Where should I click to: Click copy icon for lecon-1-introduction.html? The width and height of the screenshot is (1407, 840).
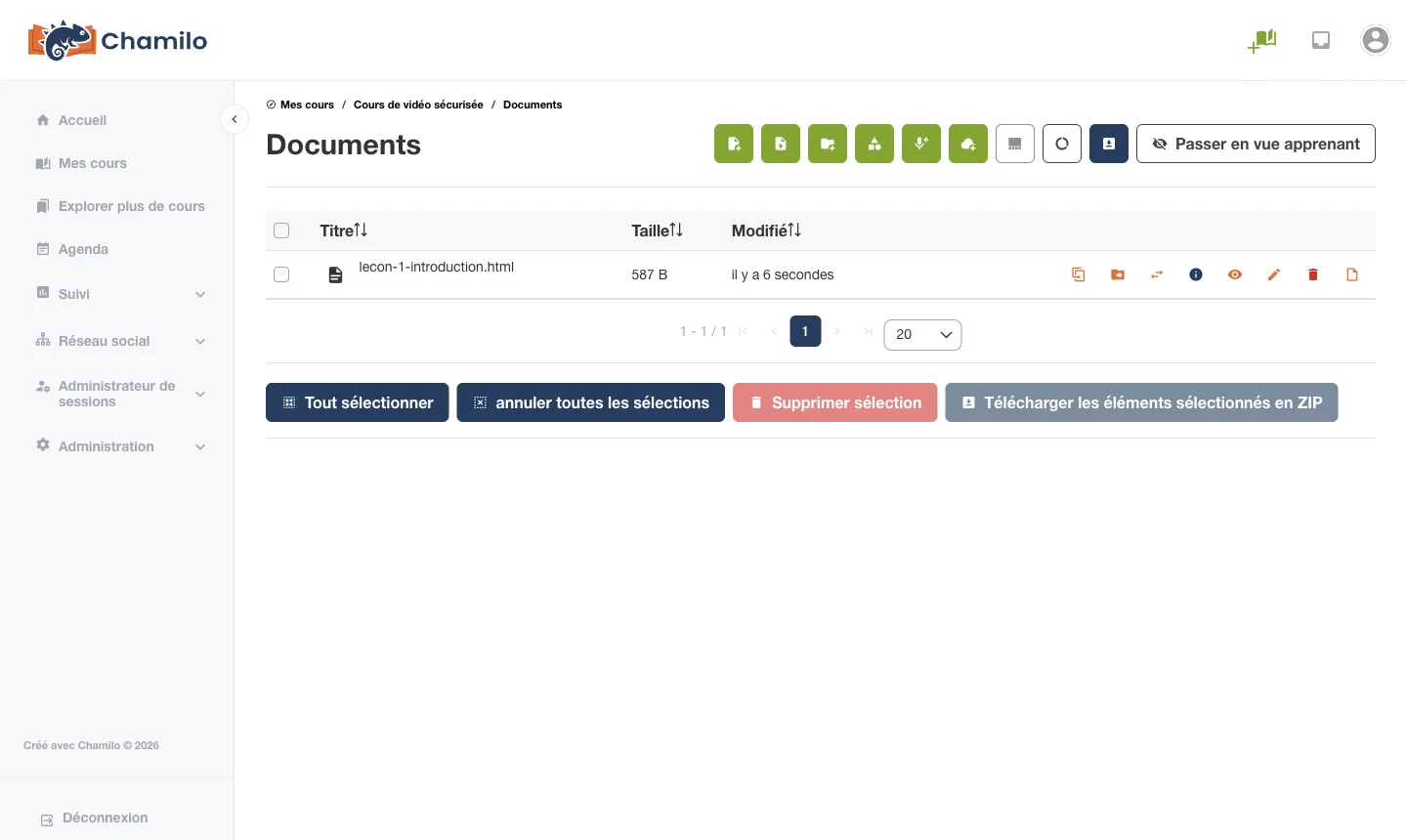point(1079,274)
